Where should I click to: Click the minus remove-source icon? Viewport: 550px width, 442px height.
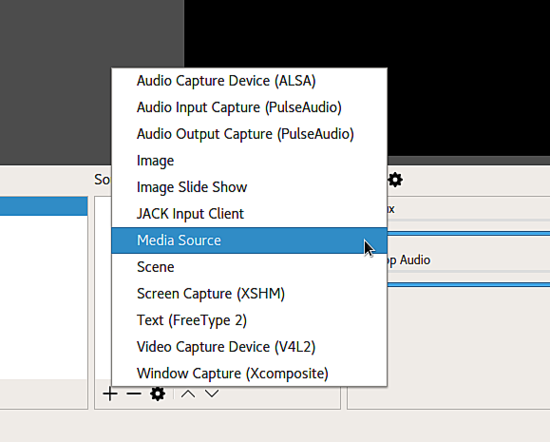point(134,394)
